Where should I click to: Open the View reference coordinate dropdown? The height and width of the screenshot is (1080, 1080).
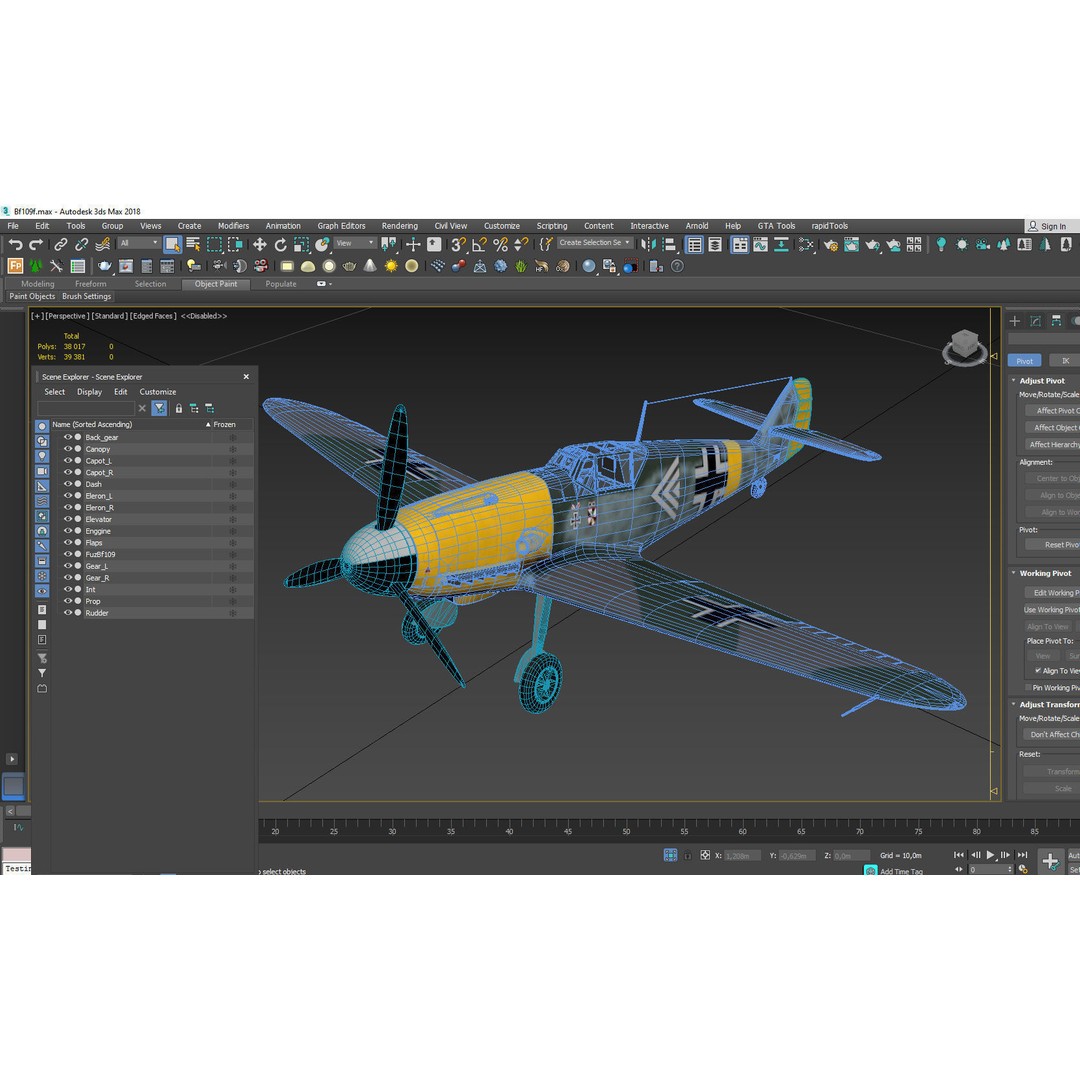(x=355, y=243)
